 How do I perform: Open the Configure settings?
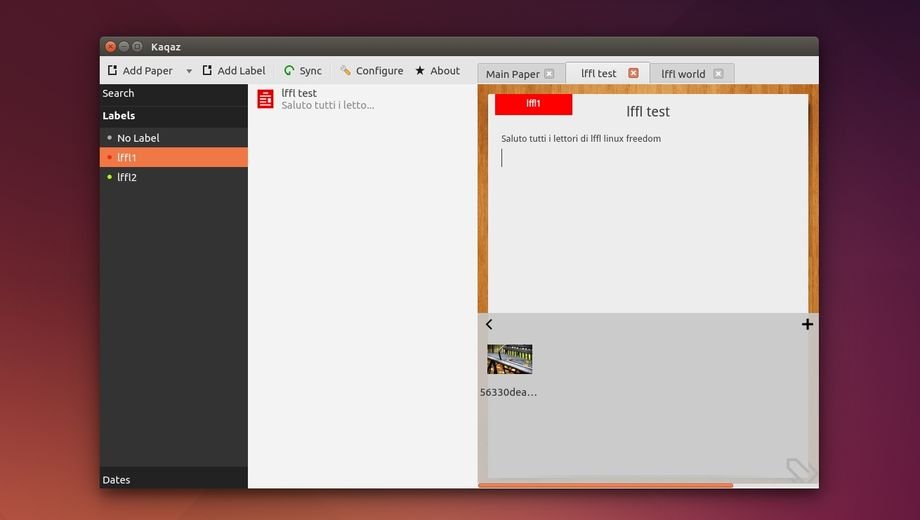coord(371,70)
